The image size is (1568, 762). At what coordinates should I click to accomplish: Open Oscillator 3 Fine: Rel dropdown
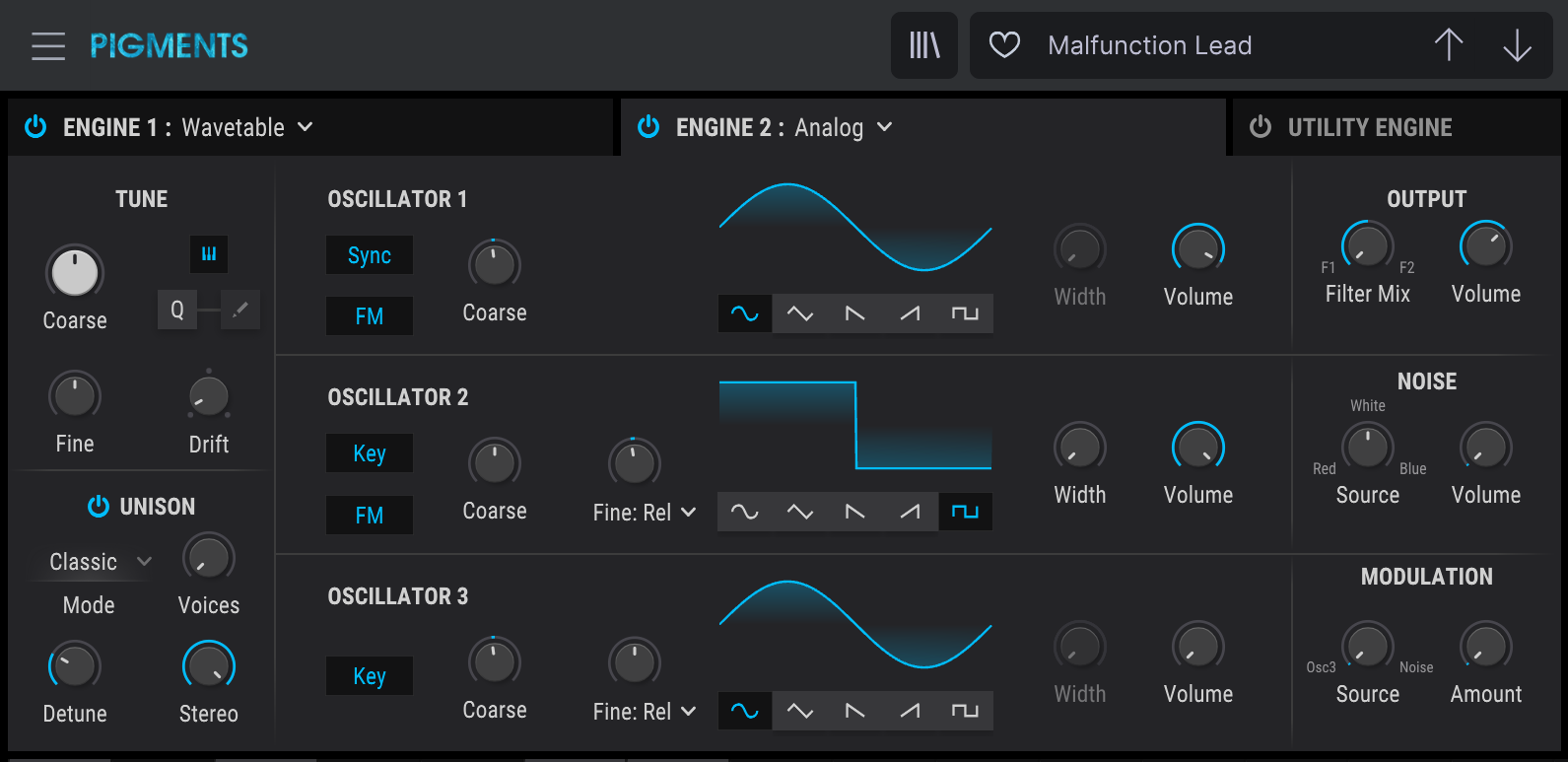645,712
